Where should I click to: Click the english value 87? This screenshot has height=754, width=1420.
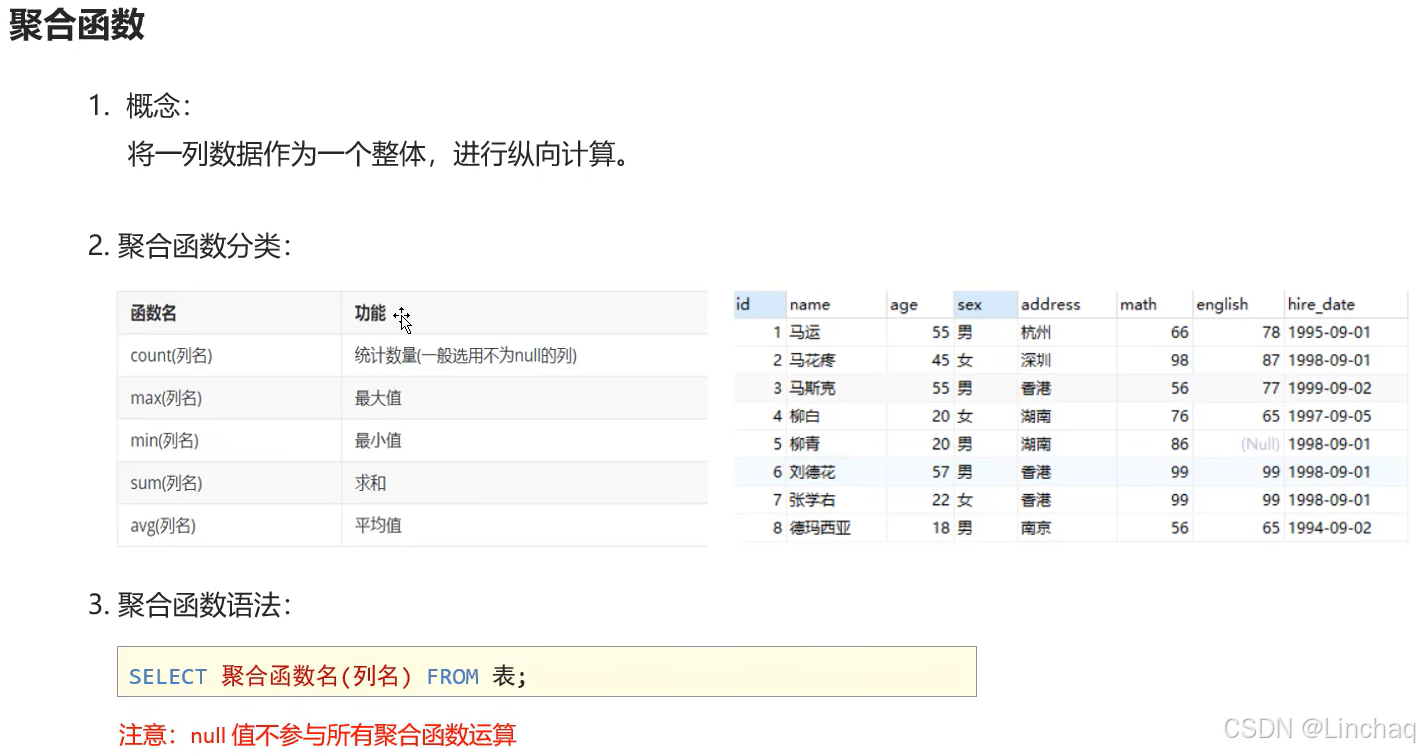[x=1270, y=360]
